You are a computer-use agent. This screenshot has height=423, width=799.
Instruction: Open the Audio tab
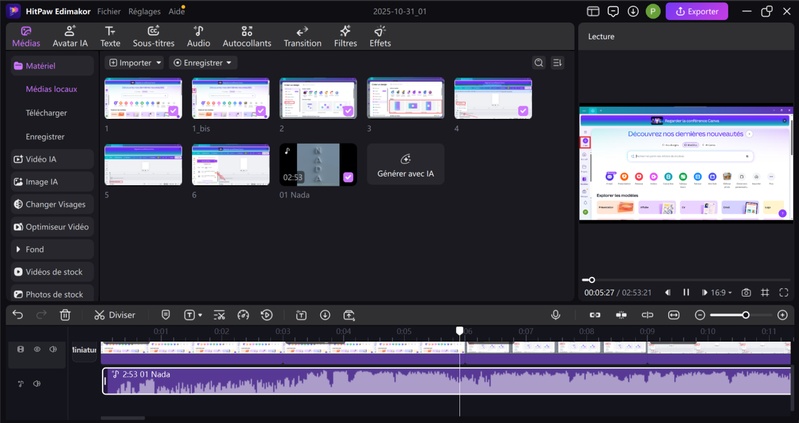(x=198, y=37)
